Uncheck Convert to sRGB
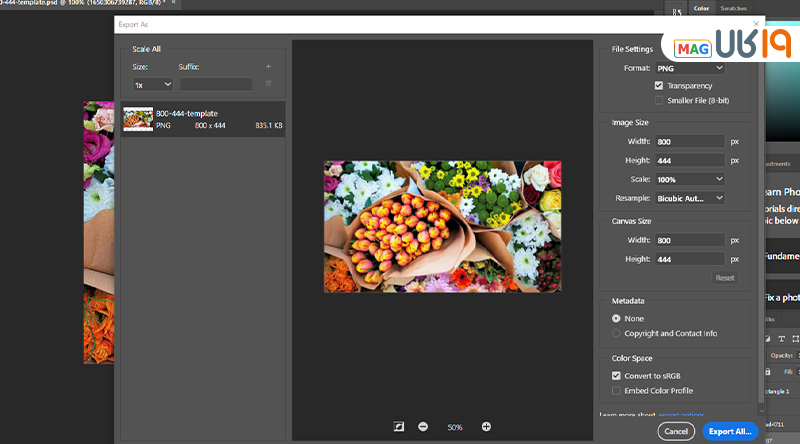 click(x=616, y=376)
